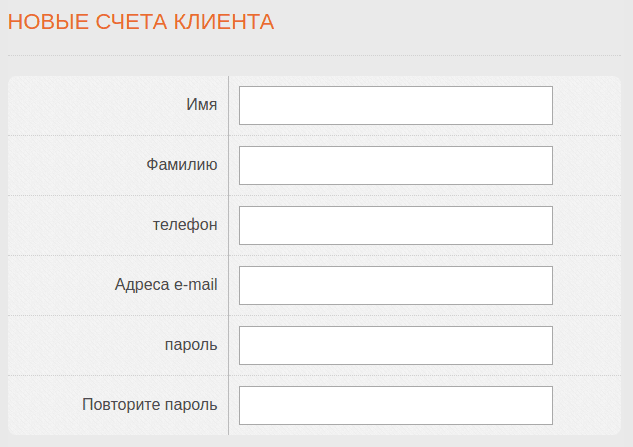
Task: Click the Повторите пароль label
Action: pos(149,405)
